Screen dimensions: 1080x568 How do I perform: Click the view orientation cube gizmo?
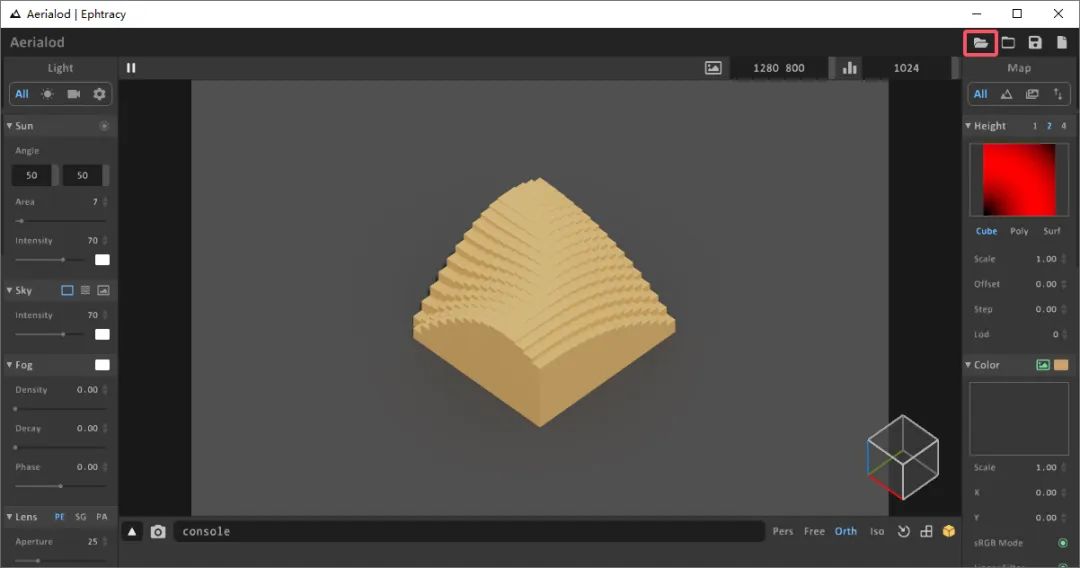(902, 457)
